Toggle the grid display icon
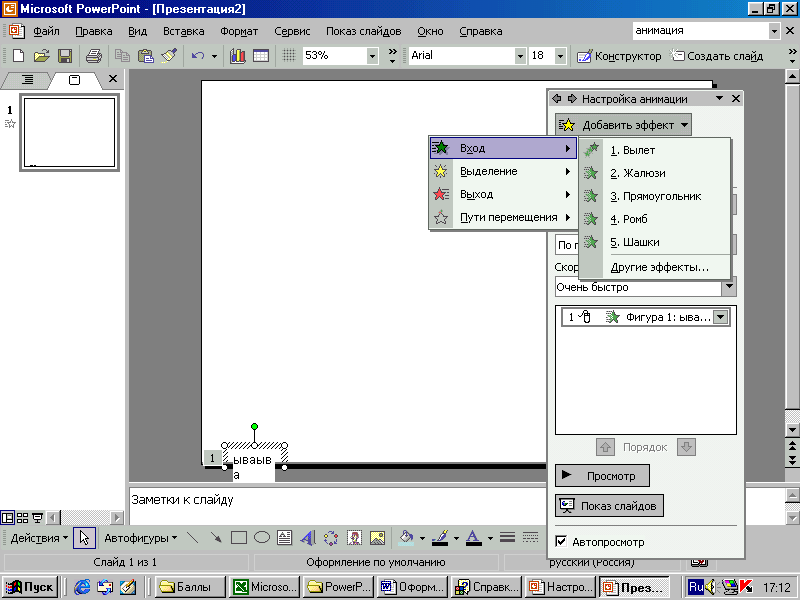Viewport: 800px width, 600px height. pos(289,55)
